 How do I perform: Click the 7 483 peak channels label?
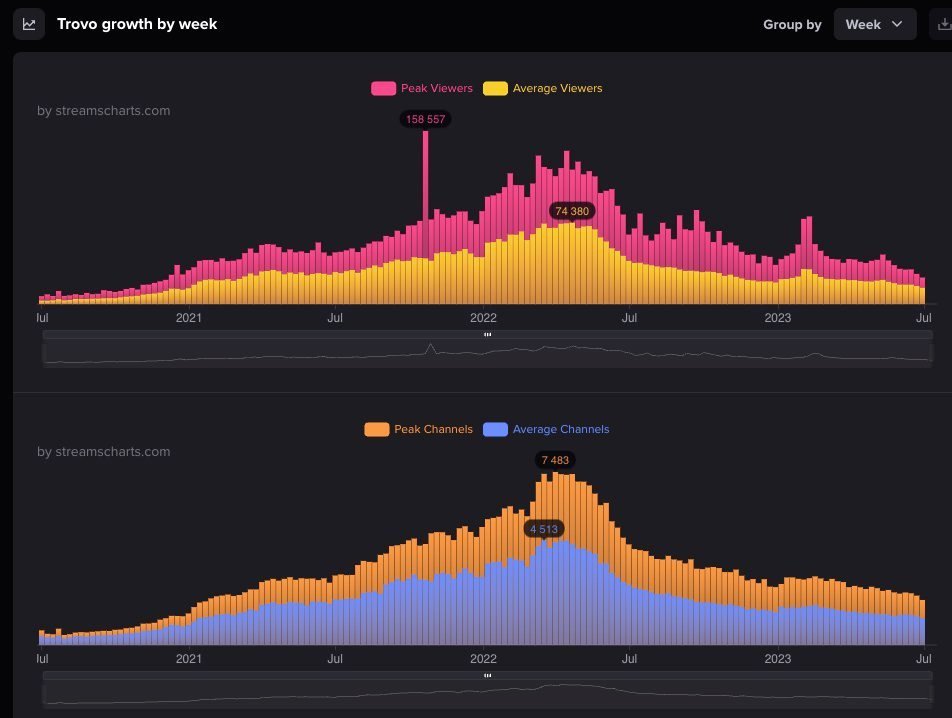point(555,460)
